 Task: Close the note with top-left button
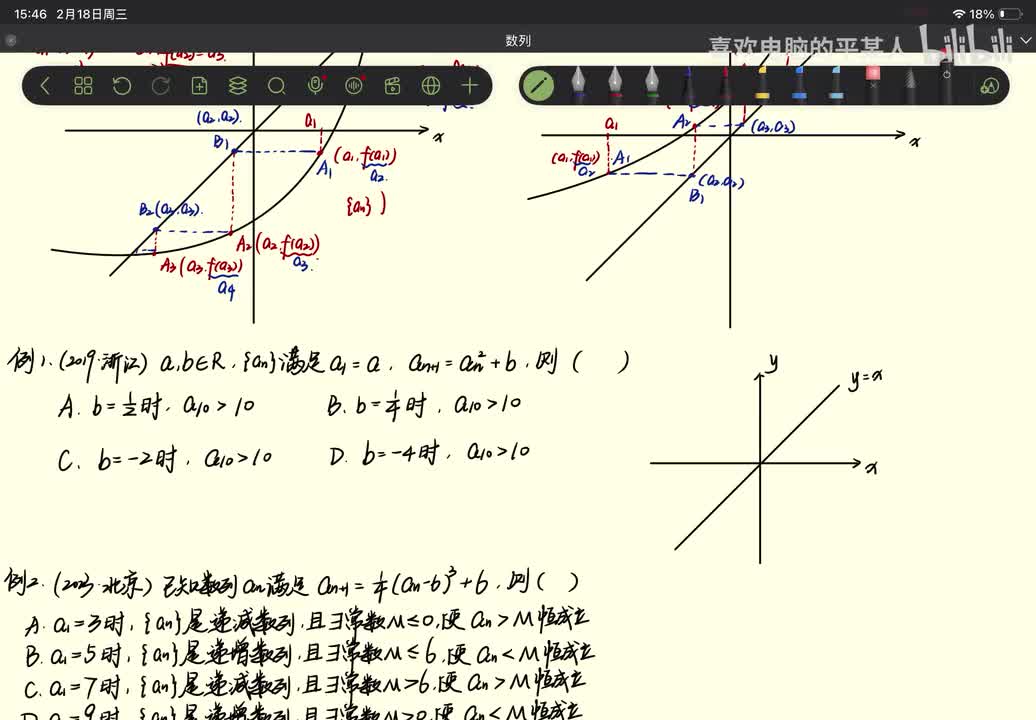click(11, 40)
